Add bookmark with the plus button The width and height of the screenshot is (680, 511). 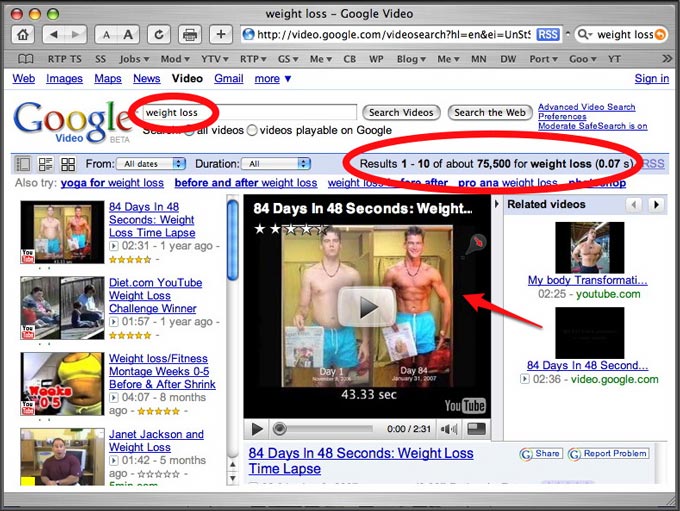click(221, 34)
